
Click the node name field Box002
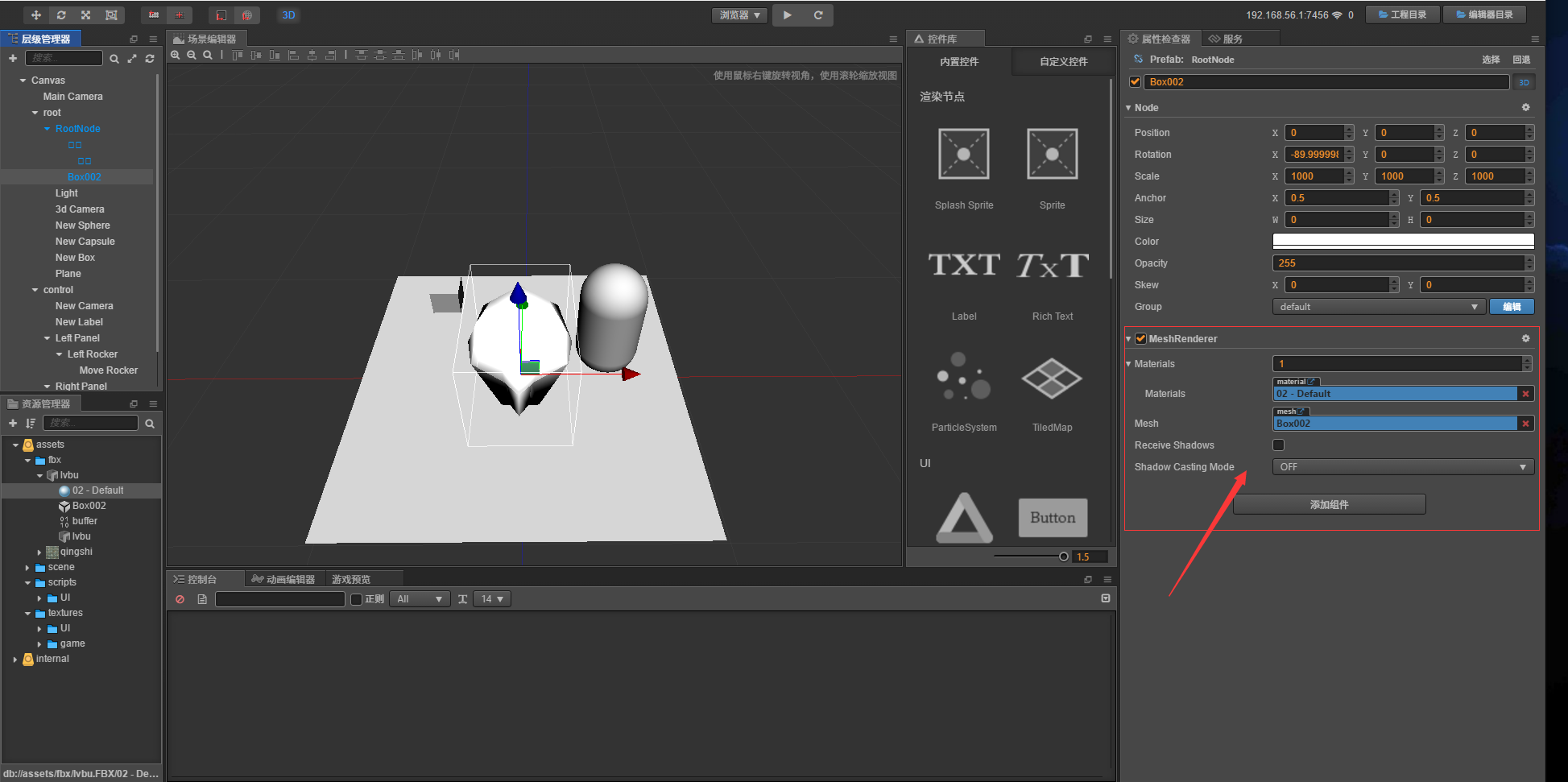[x=1326, y=82]
